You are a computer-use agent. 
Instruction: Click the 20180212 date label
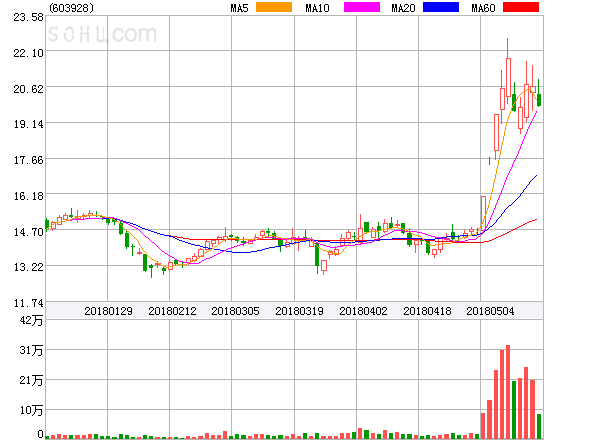click(x=172, y=311)
